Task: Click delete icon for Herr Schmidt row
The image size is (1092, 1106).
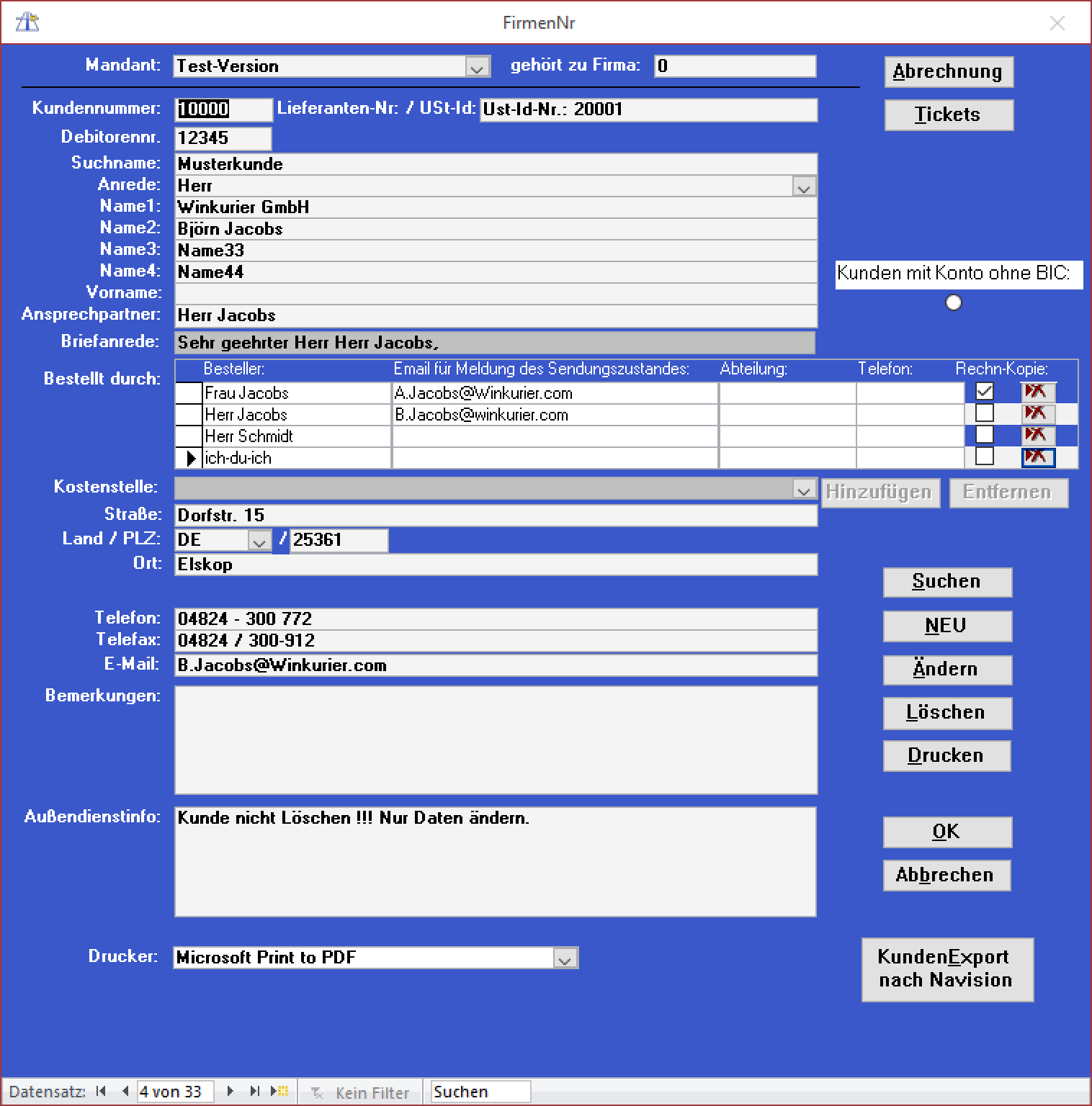Action: (x=1037, y=435)
